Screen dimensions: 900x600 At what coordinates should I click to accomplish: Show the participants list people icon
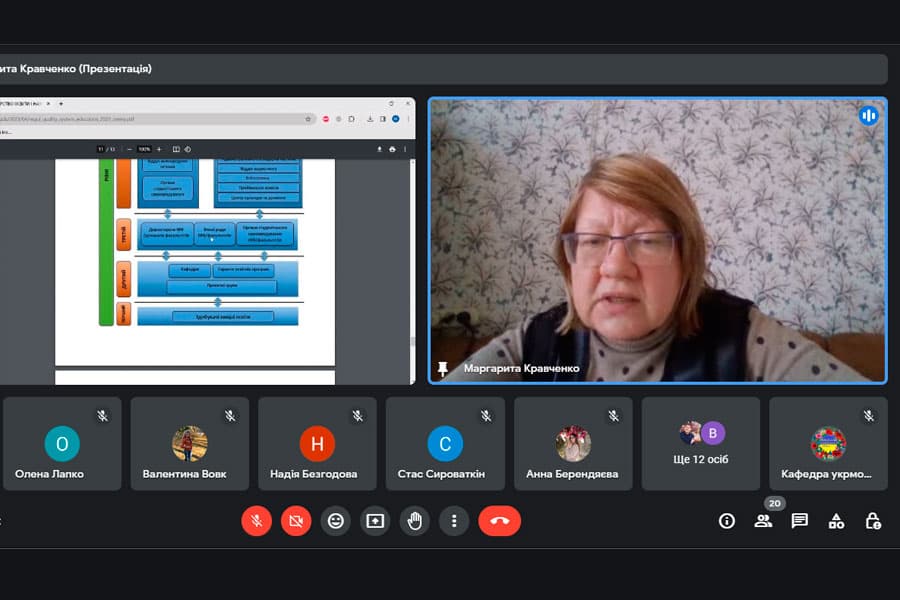[763, 521]
